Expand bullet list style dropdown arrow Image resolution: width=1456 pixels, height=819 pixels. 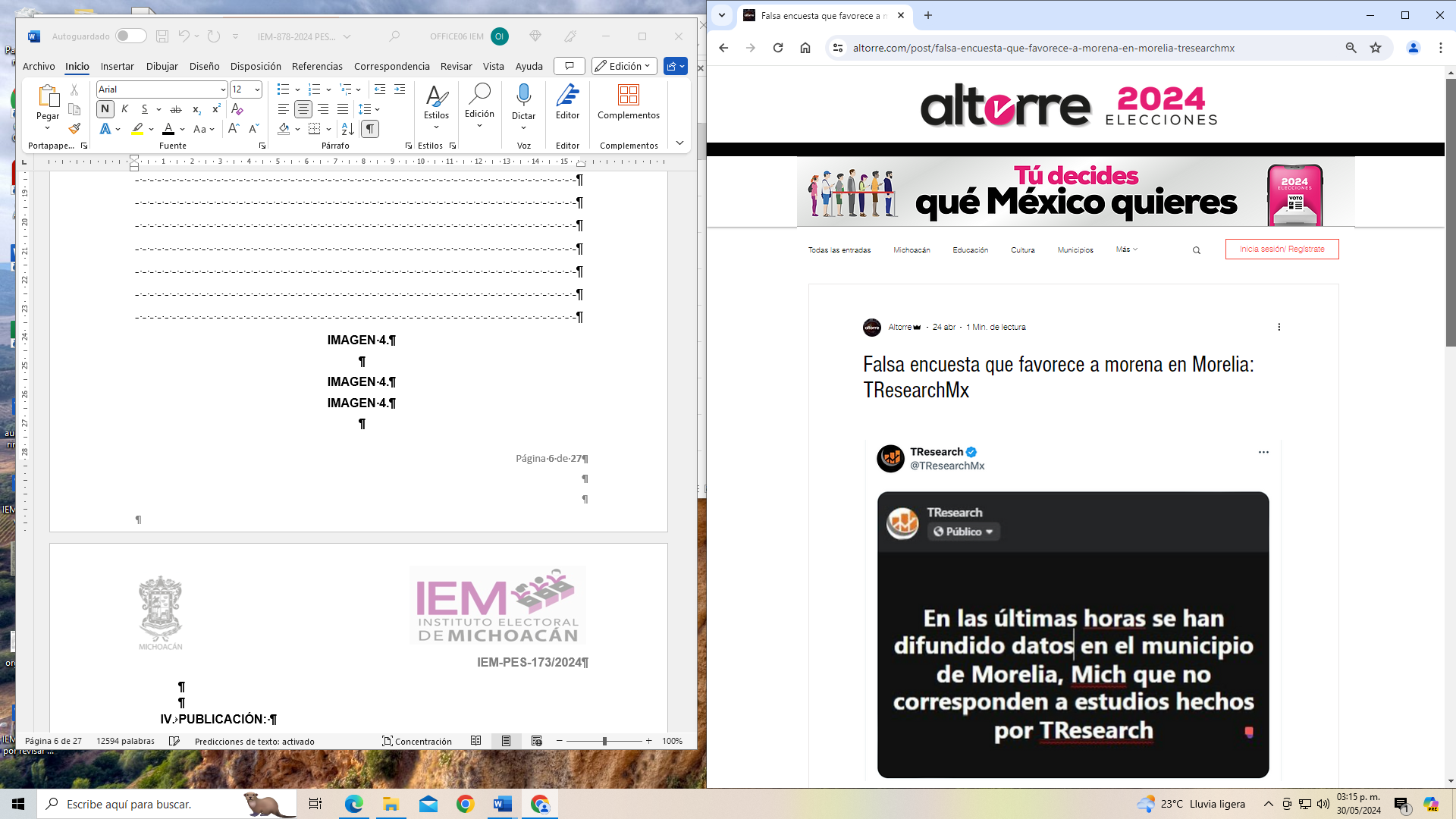tap(297, 89)
